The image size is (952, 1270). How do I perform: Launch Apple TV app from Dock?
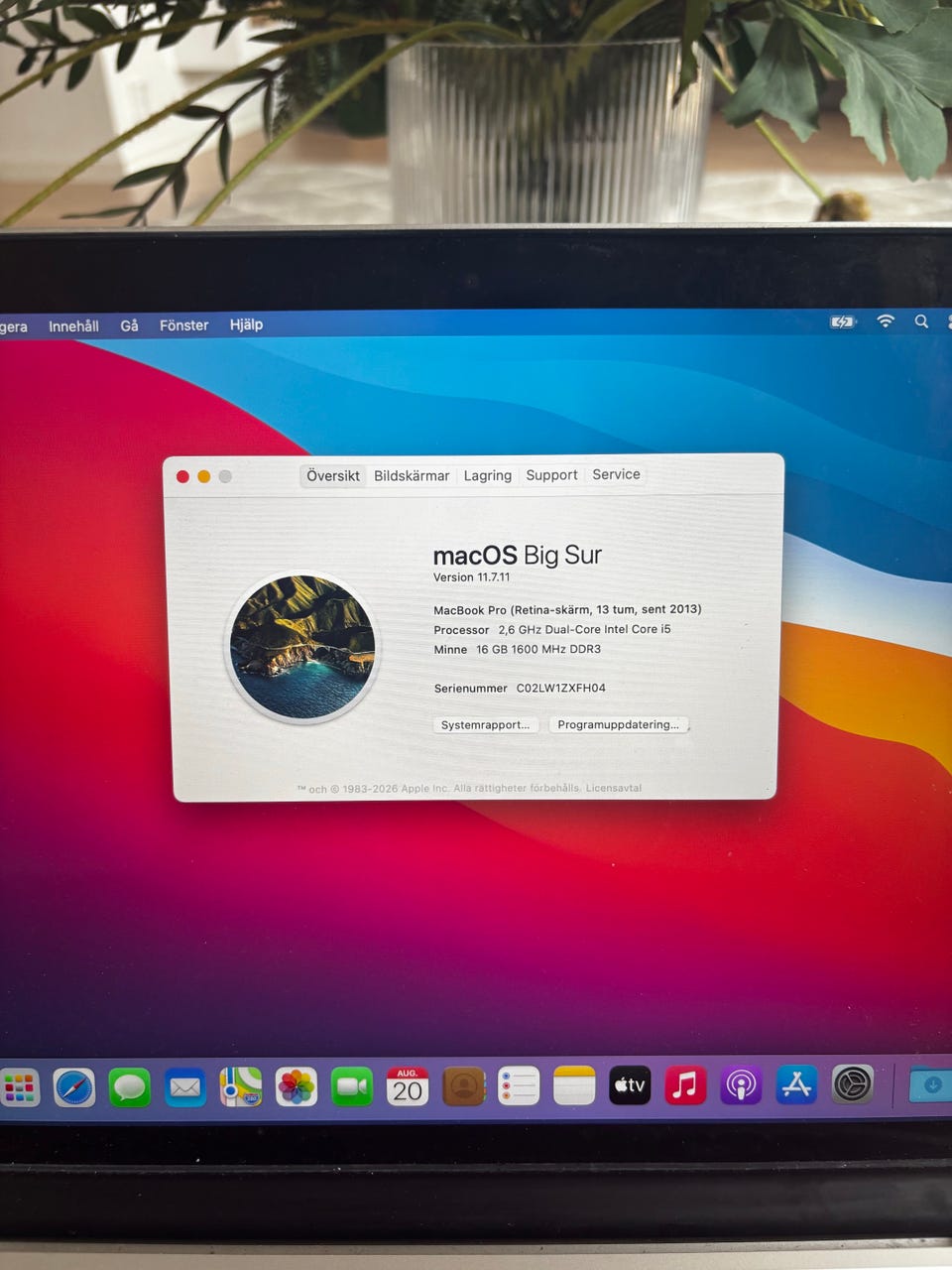click(630, 1085)
